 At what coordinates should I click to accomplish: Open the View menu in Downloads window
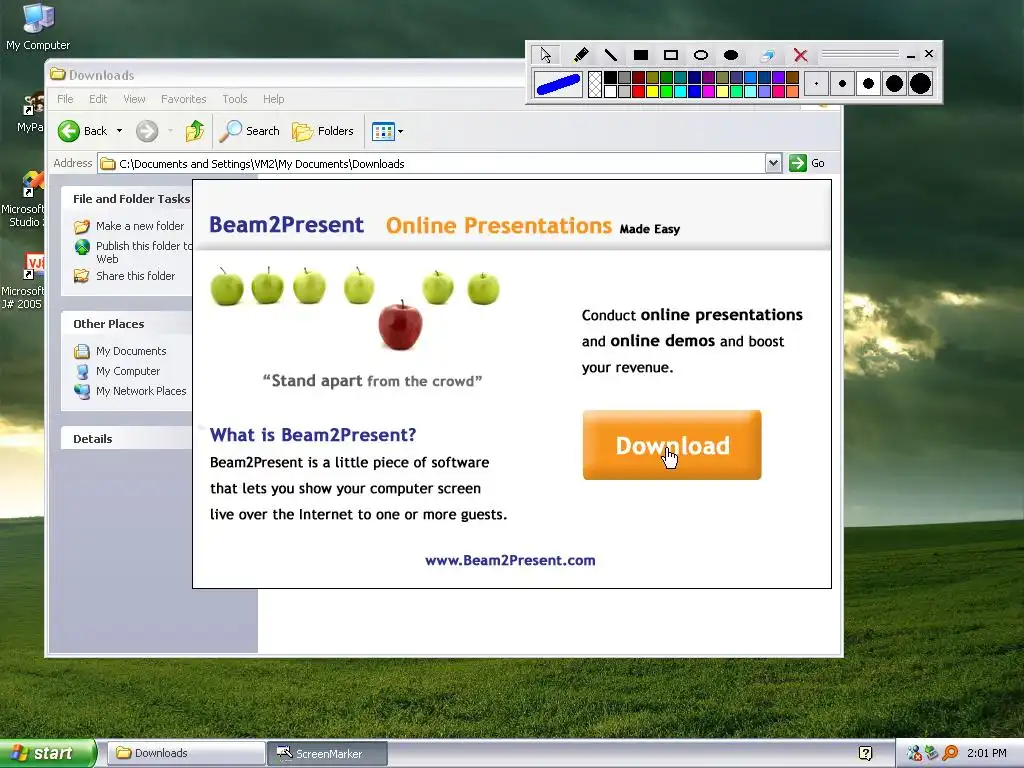pyautogui.click(x=134, y=99)
